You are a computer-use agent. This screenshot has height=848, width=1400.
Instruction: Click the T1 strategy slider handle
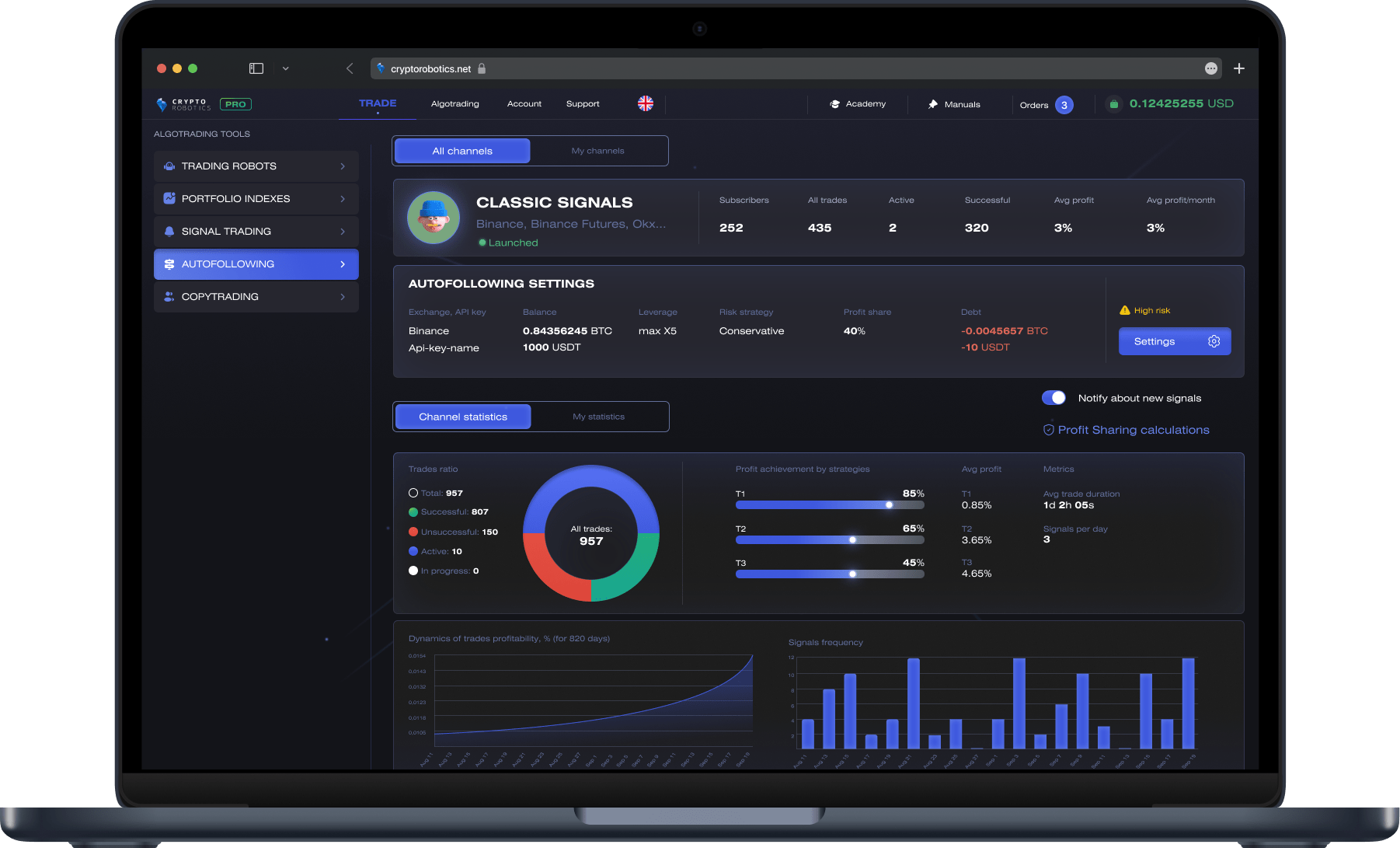coord(889,505)
